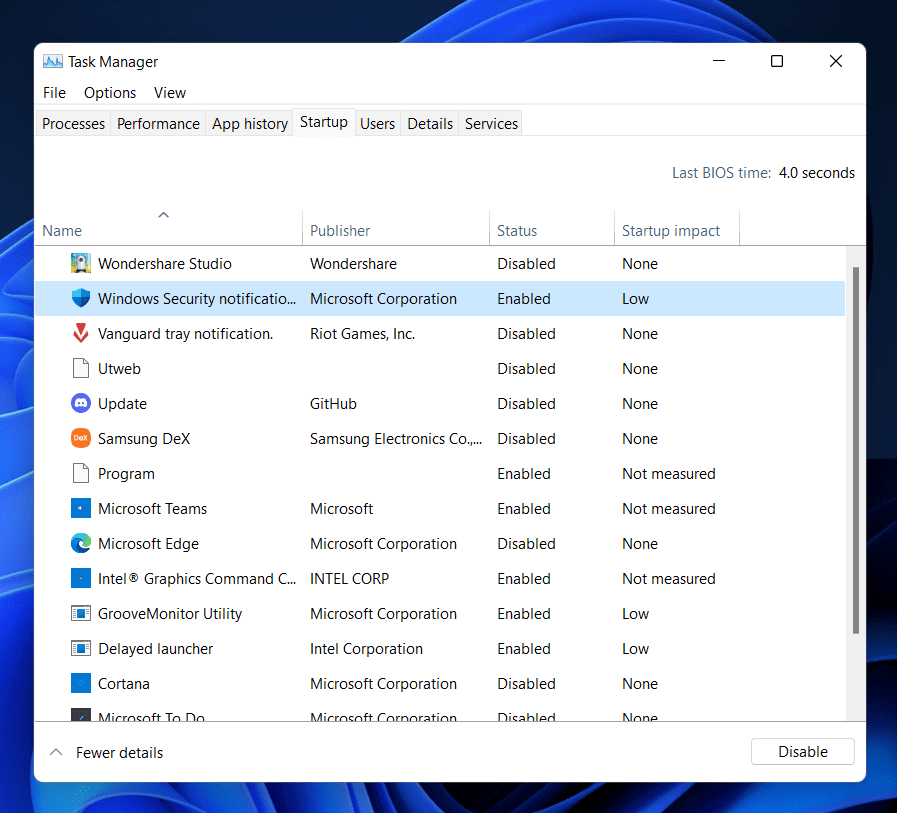Sort by the Startup impact column header
This screenshot has height=813, width=897.
coord(671,231)
